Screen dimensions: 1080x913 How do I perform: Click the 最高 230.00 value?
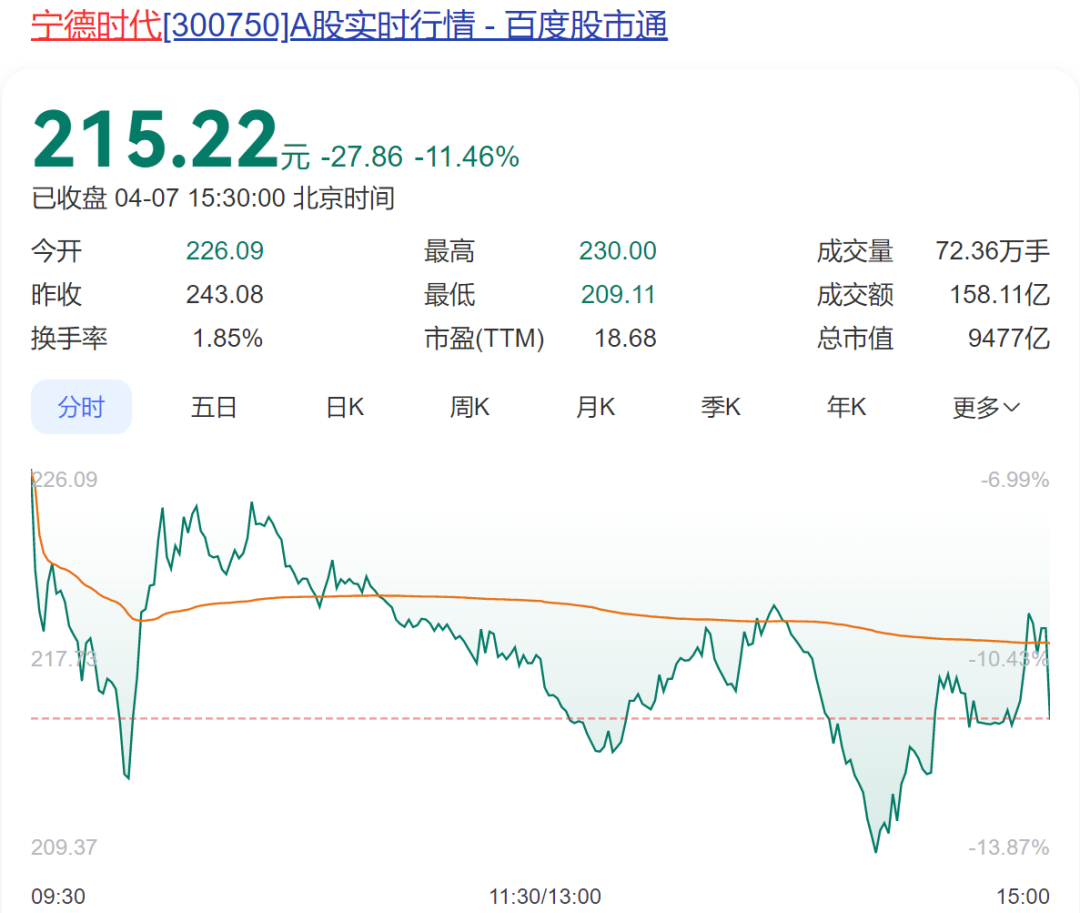(618, 251)
